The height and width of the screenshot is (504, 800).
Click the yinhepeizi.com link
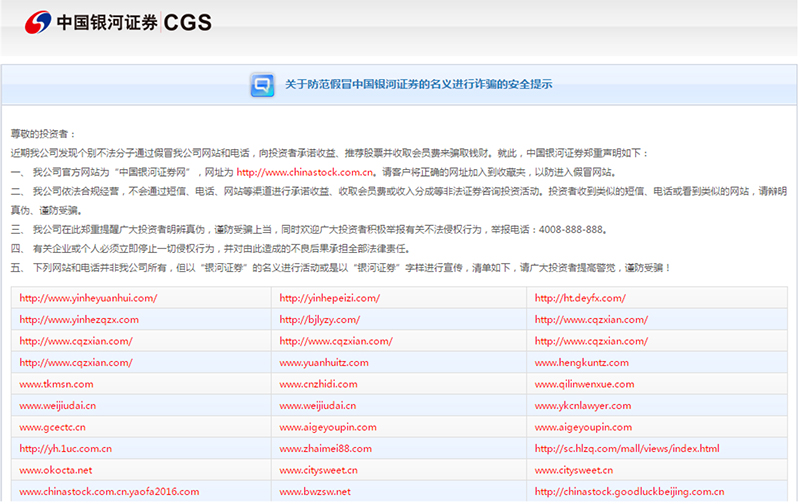point(329,298)
